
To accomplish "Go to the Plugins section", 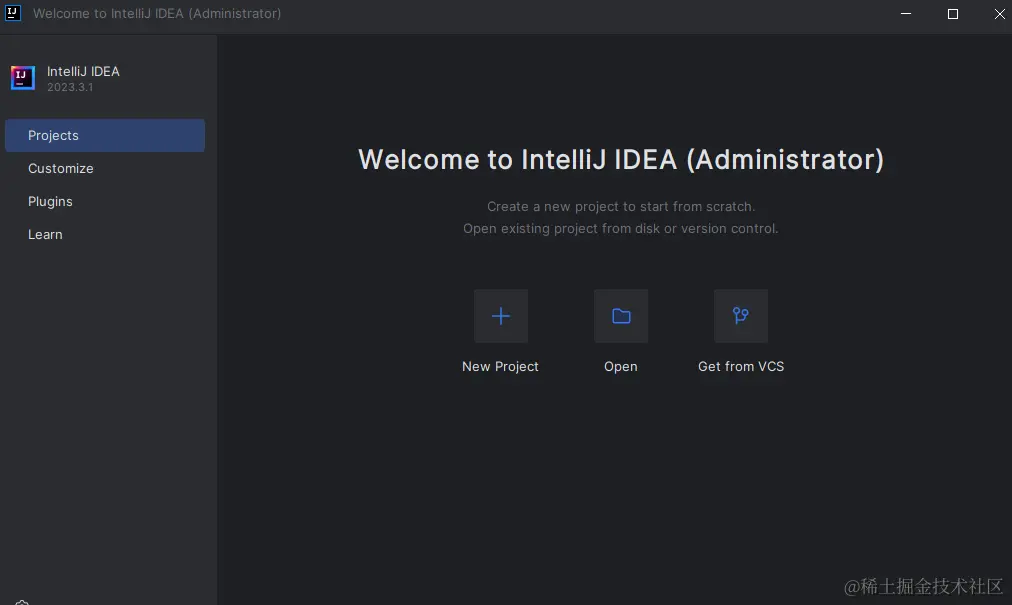I will [105, 201].
